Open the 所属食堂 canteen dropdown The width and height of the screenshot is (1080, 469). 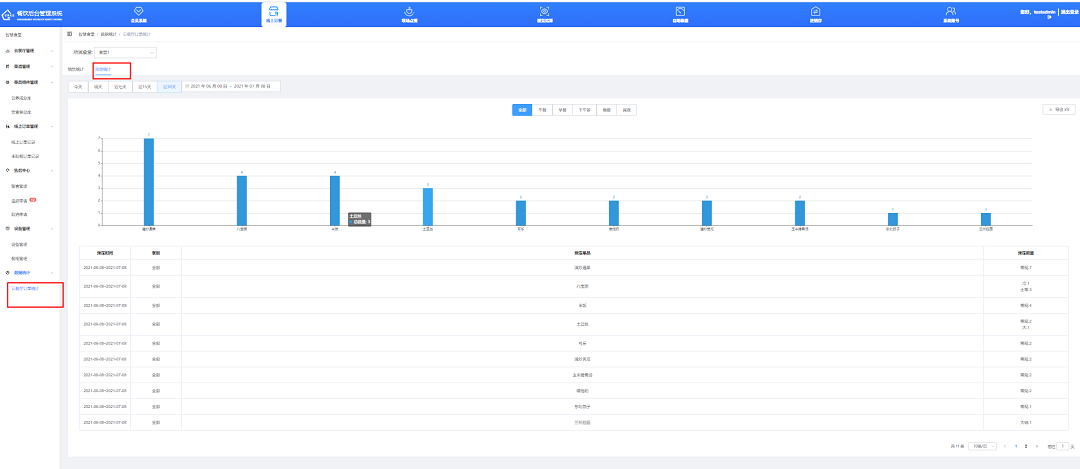tap(125, 52)
